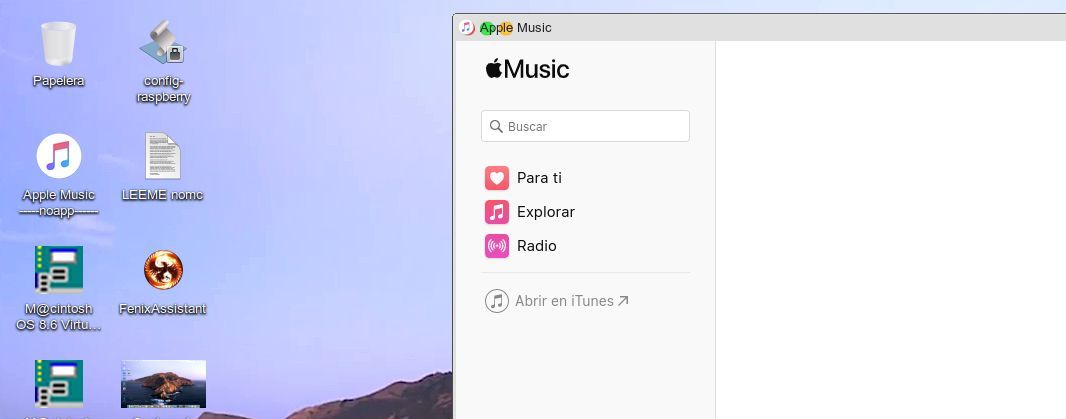Image resolution: width=1066 pixels, height=419 pixels.
Task: Select the FenixAssistant phoenix icon on the desktop
Action: point(163,269)
